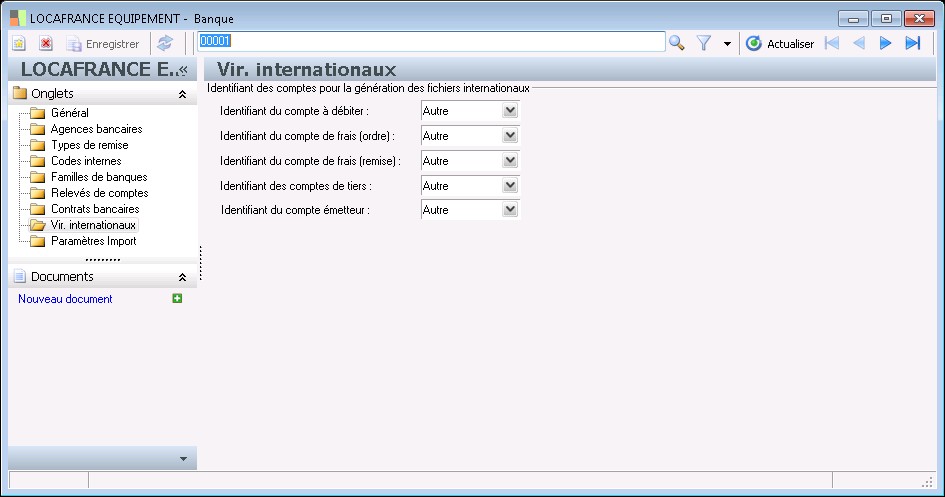
Task: Click the Codes internes folder icon
Action: pos(37,161)
